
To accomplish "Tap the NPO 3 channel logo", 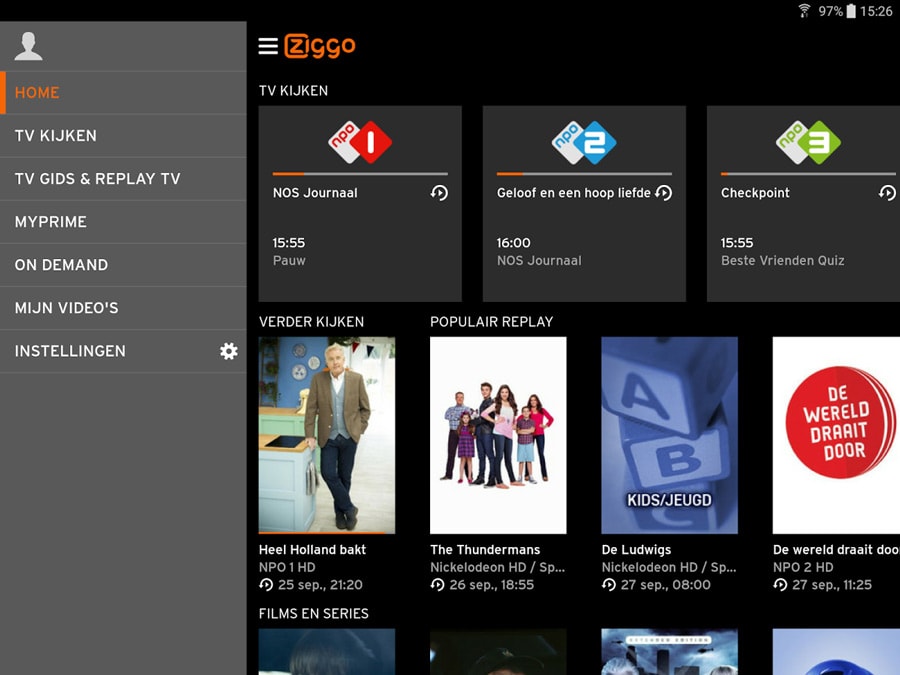I will [808, 142].
